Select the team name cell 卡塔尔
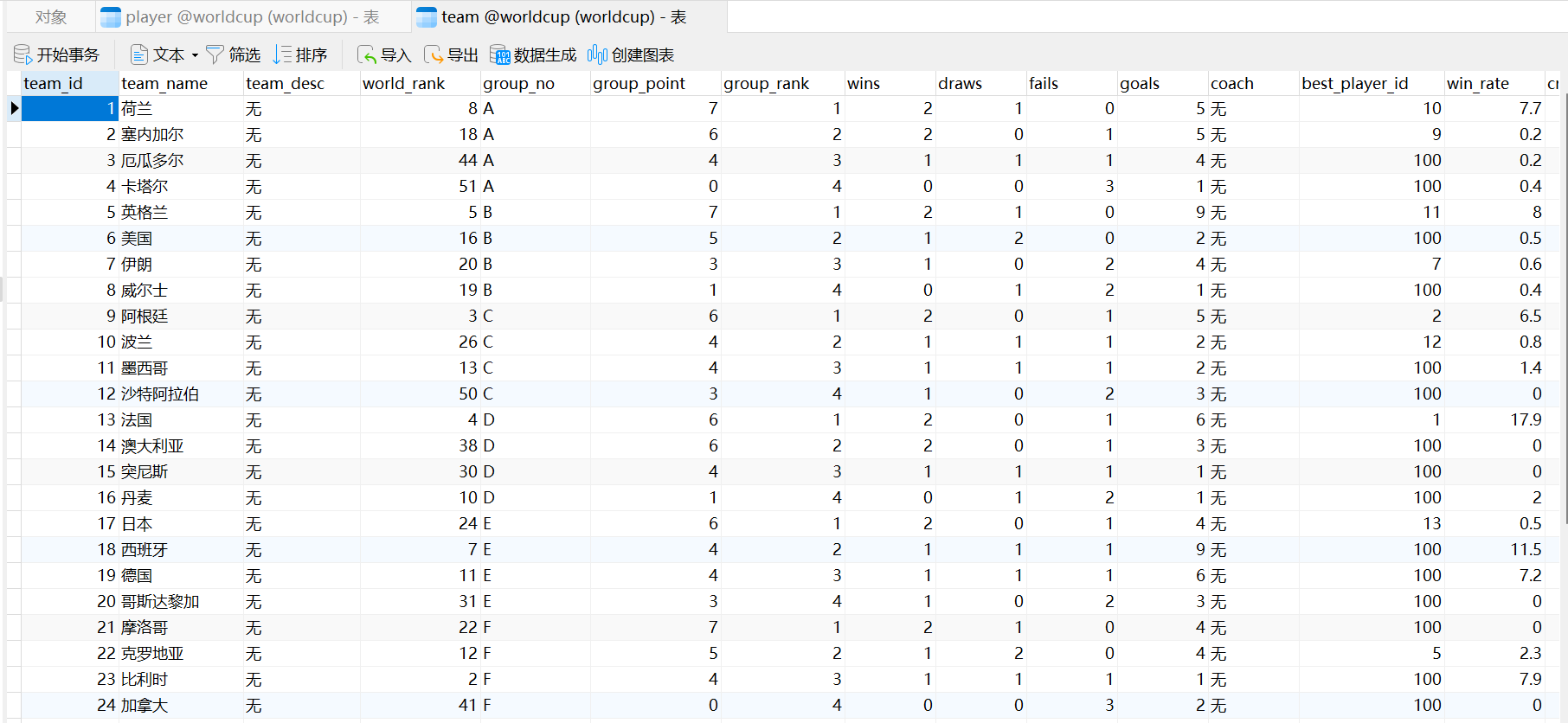The image size is (1568, 723). [181, 186]
